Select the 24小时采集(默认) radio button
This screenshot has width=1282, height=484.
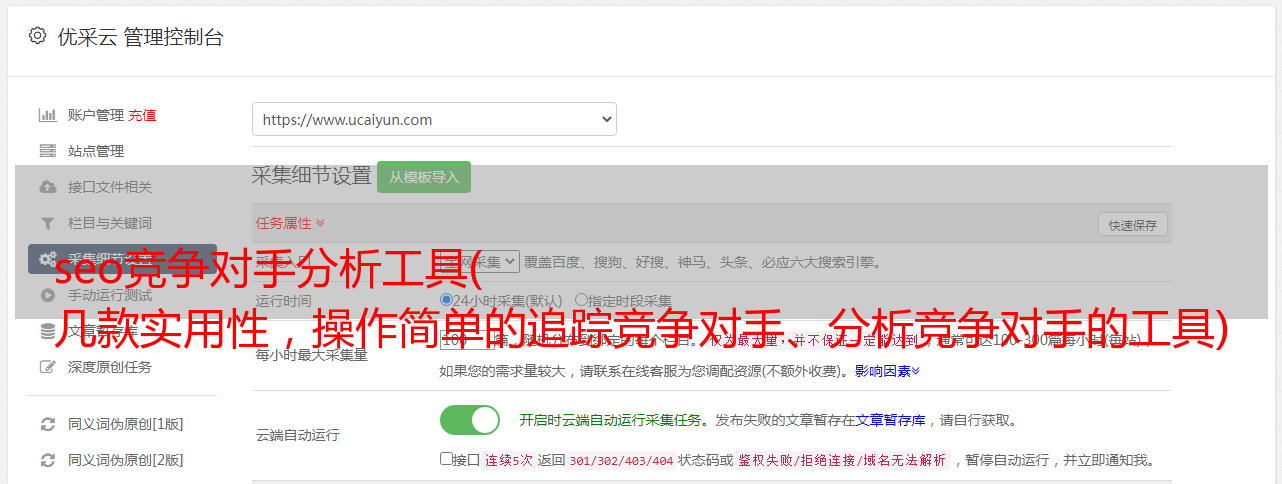[x=446, y=299]
